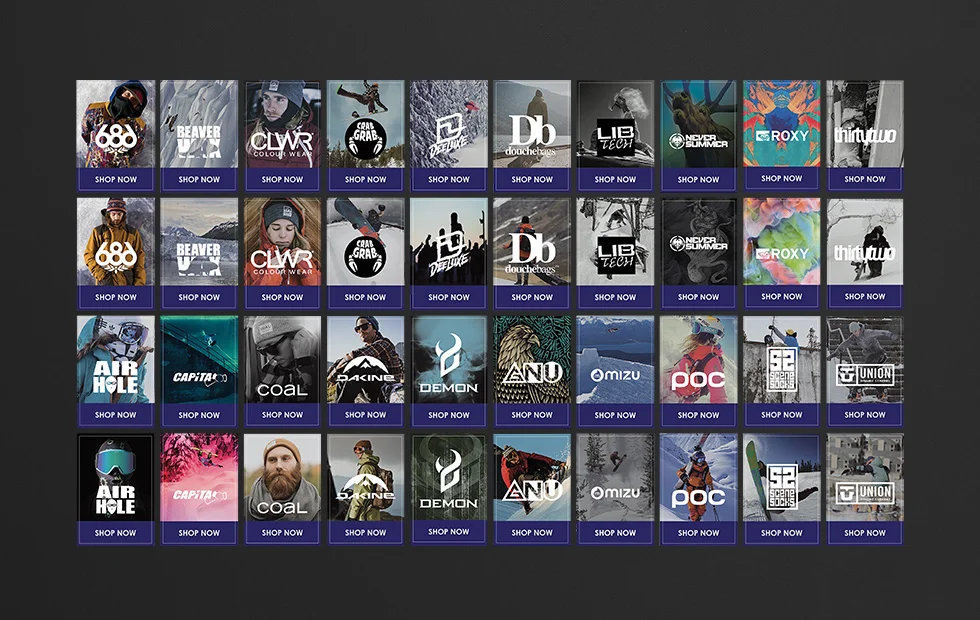Open CLWR logo on woman in orange jacket
980x620 pixels.
click(282, 262)
